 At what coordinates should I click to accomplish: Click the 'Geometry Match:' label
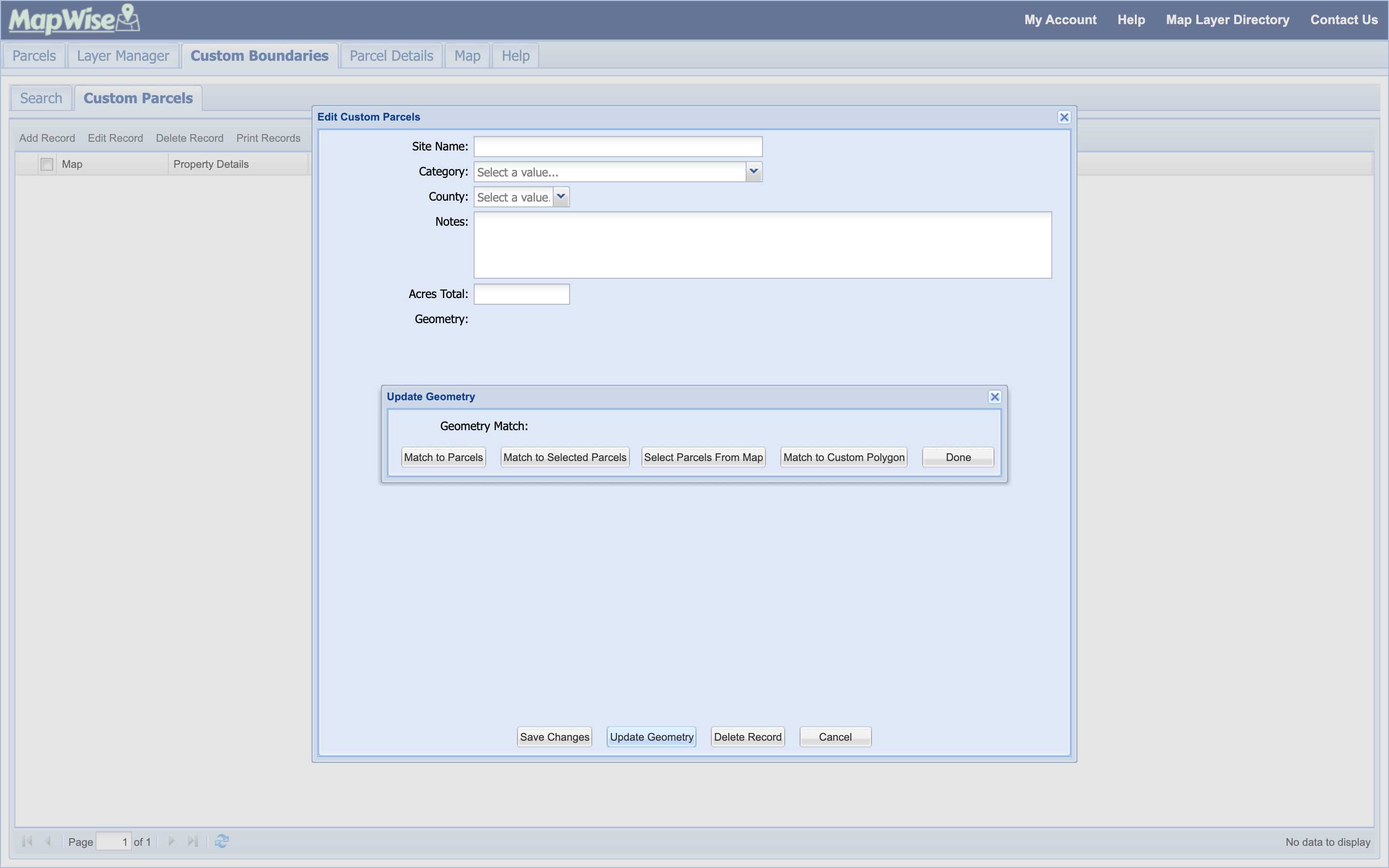pyautogui.click(x=484, y=426)
